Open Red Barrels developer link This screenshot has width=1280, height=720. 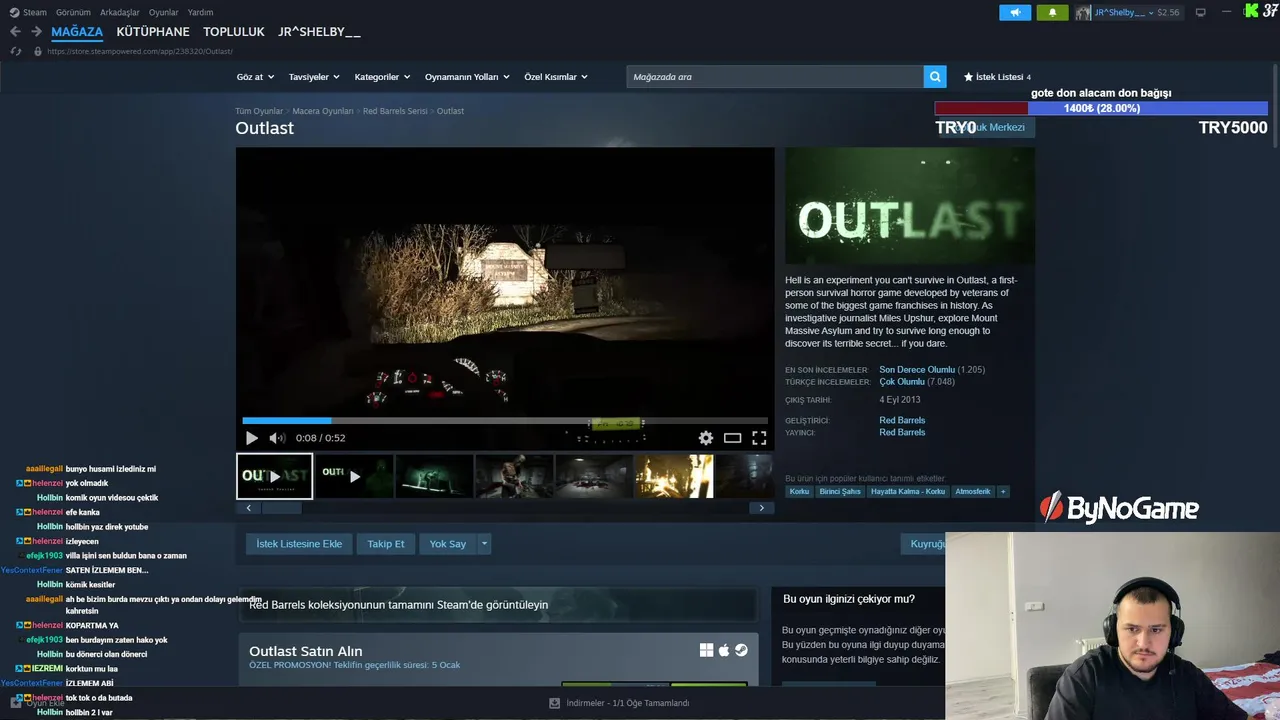coord(902,421)
